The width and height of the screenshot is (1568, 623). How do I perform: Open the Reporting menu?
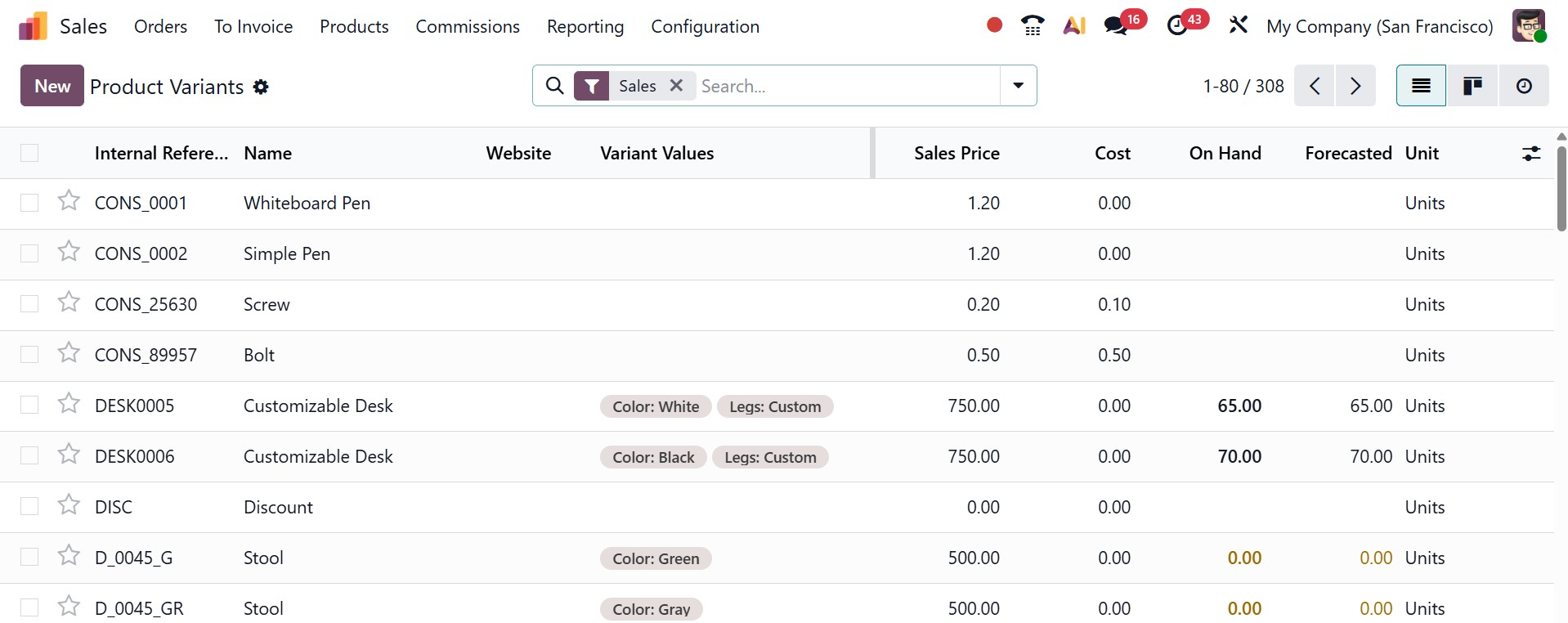point(585,26)
